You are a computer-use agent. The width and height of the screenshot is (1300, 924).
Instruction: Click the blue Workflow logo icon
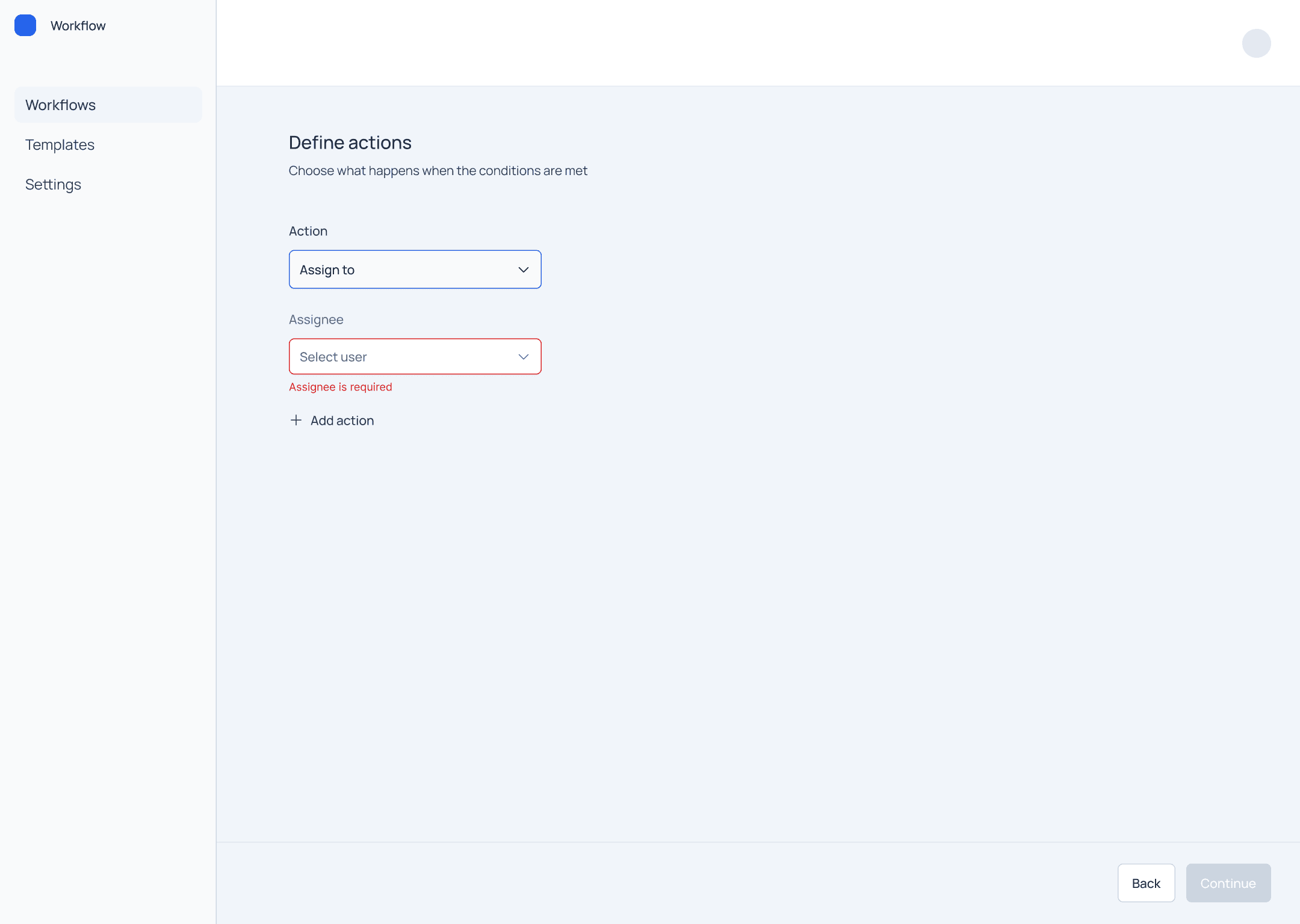25,25
